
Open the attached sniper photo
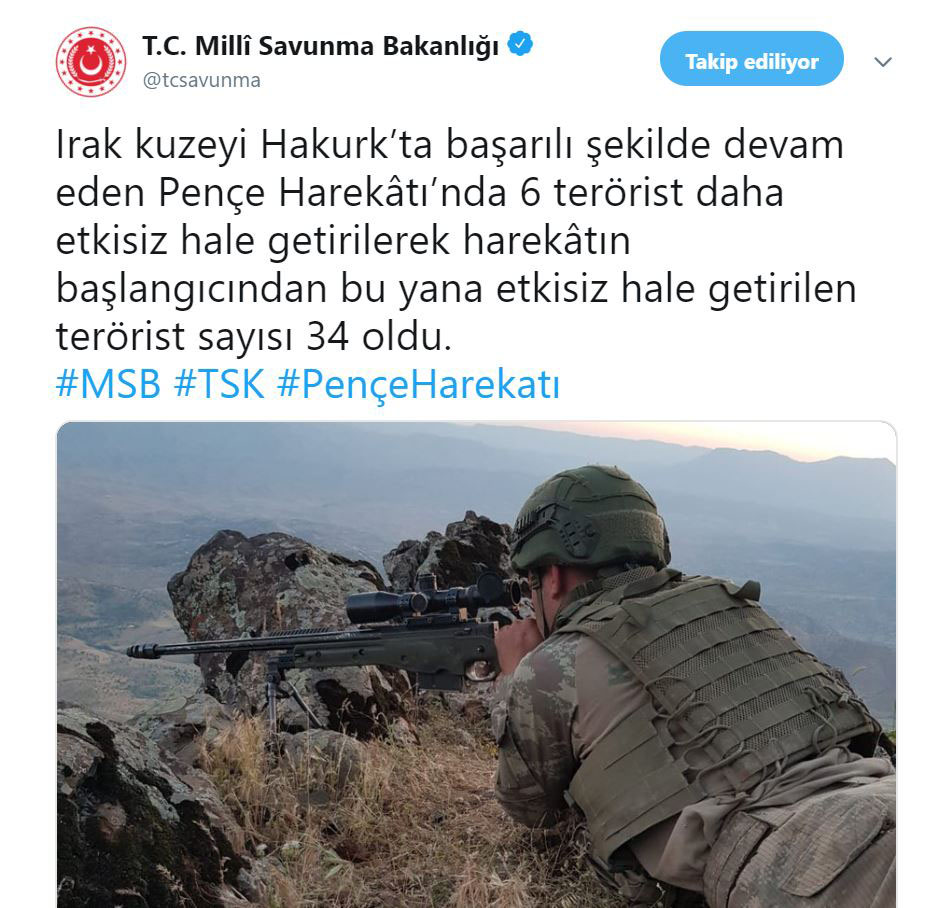(477, 665)
